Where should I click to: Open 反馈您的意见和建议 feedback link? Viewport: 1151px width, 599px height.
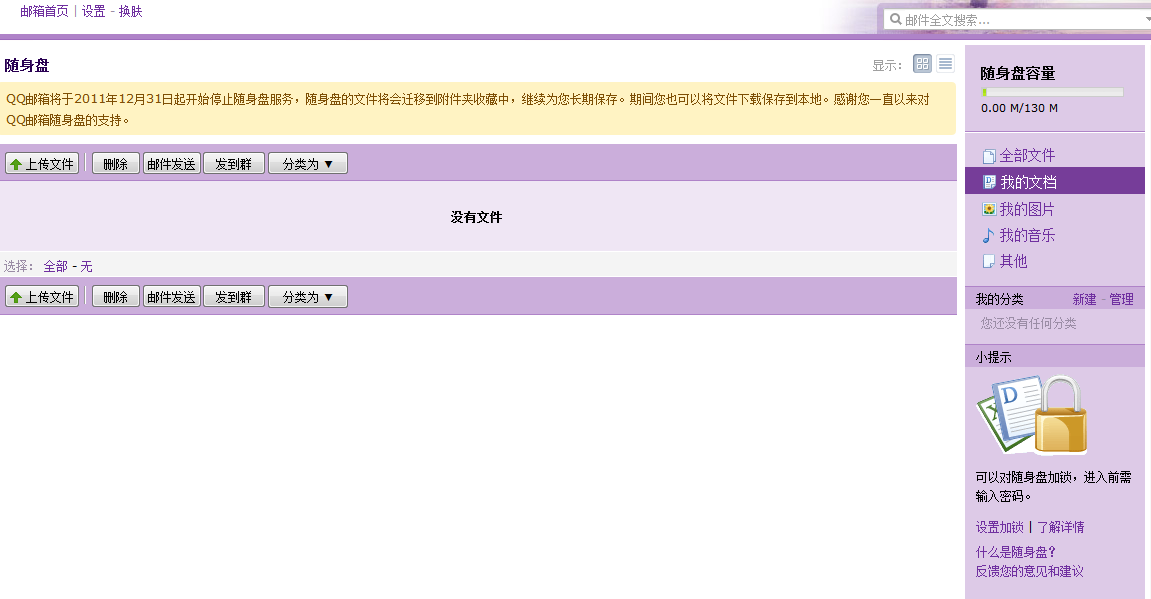(1029, 571)
